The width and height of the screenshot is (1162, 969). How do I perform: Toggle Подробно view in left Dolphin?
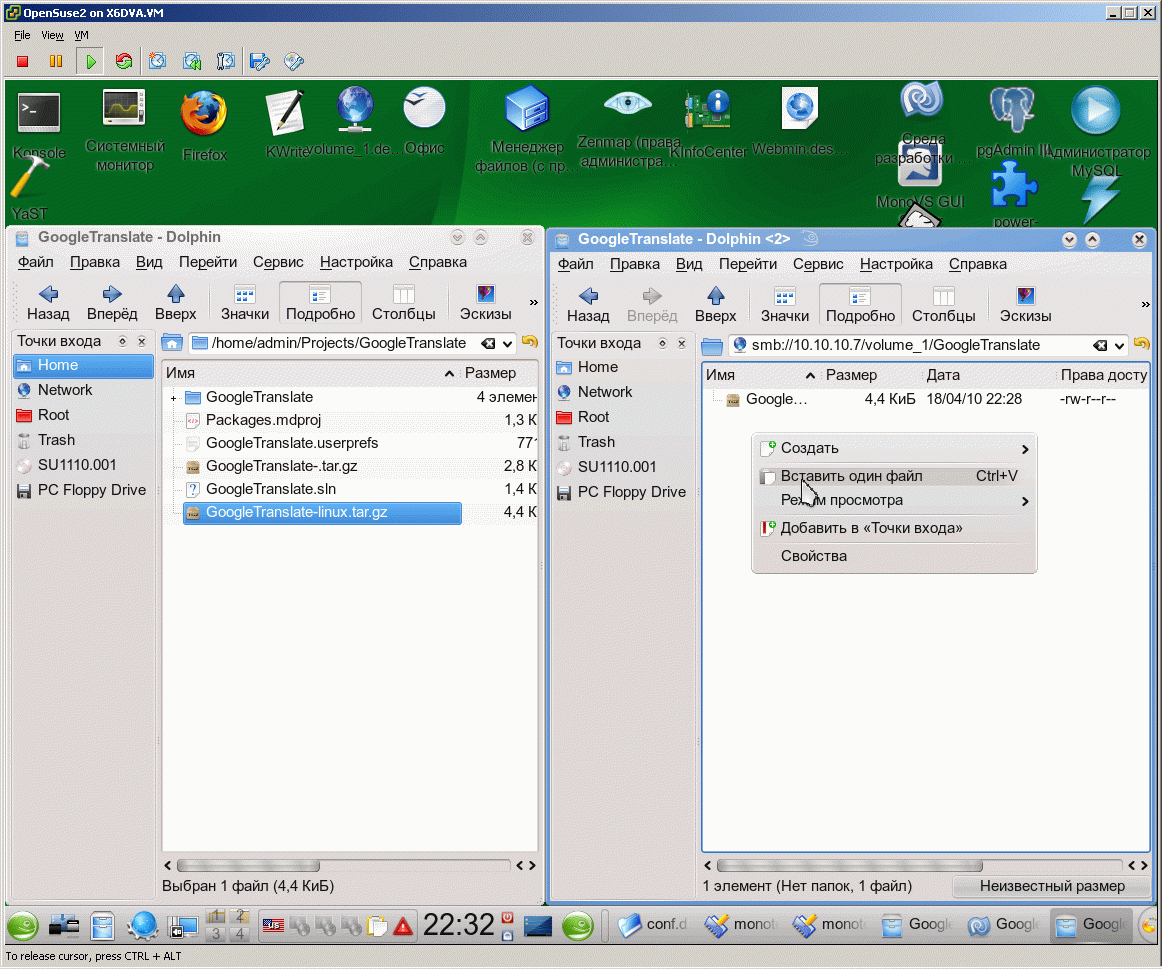[320, 303]
